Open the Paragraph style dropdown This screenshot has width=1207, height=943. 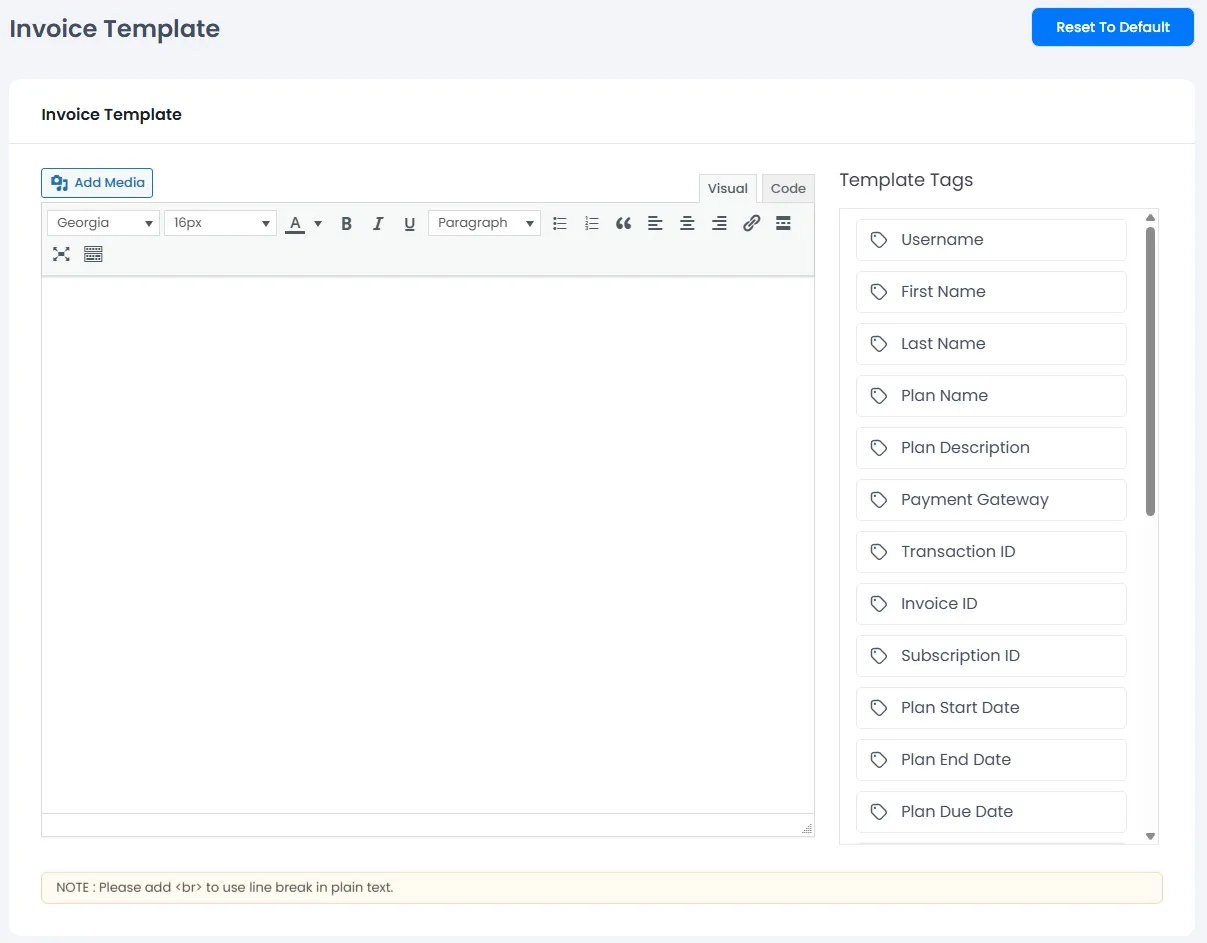coord(484,222)
